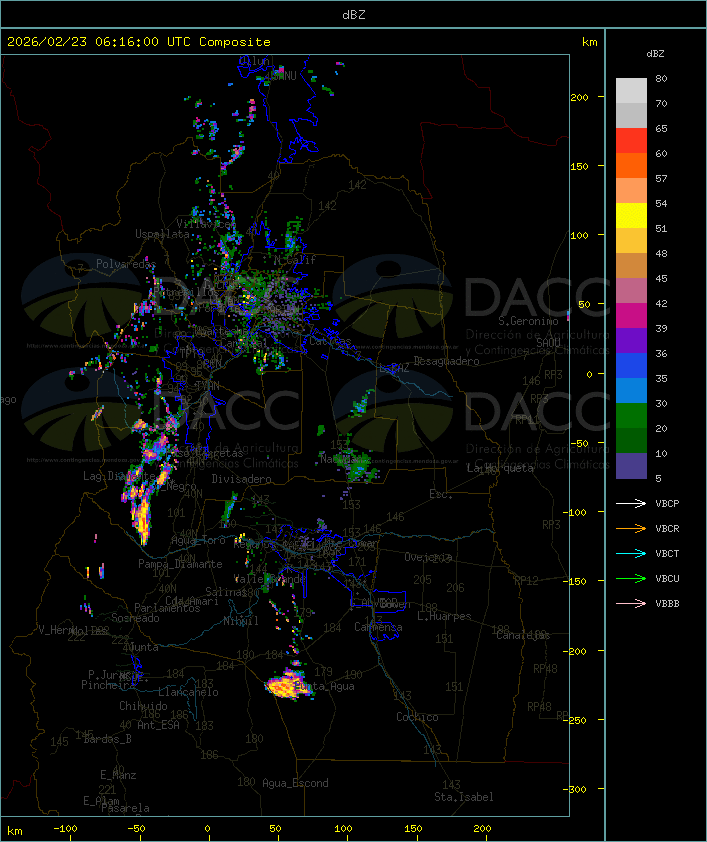Viewport: 707px width, 842px height.
Task: Click the Bardas_B place label
Action: click(x=107, y=739)
